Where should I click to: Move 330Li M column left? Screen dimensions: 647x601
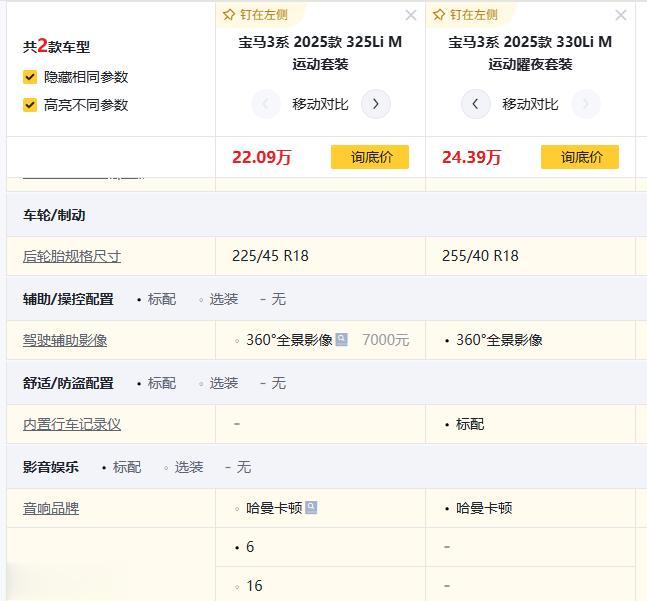pos(475,104)
